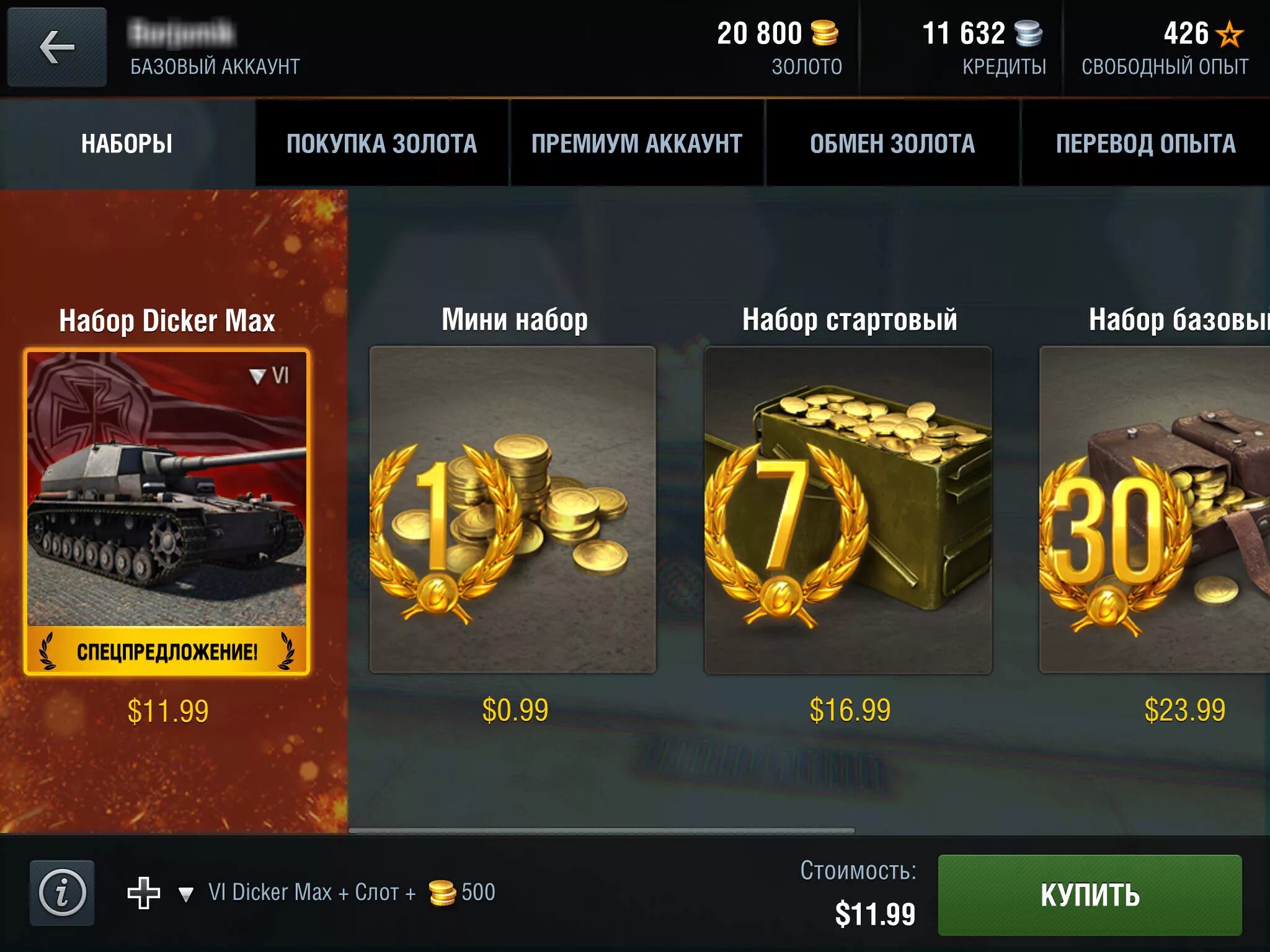The image size is (1270, 952).
Task: Click the tier VI triangle on the tank card
Action: pyautogui.click(x=257, y=376)
